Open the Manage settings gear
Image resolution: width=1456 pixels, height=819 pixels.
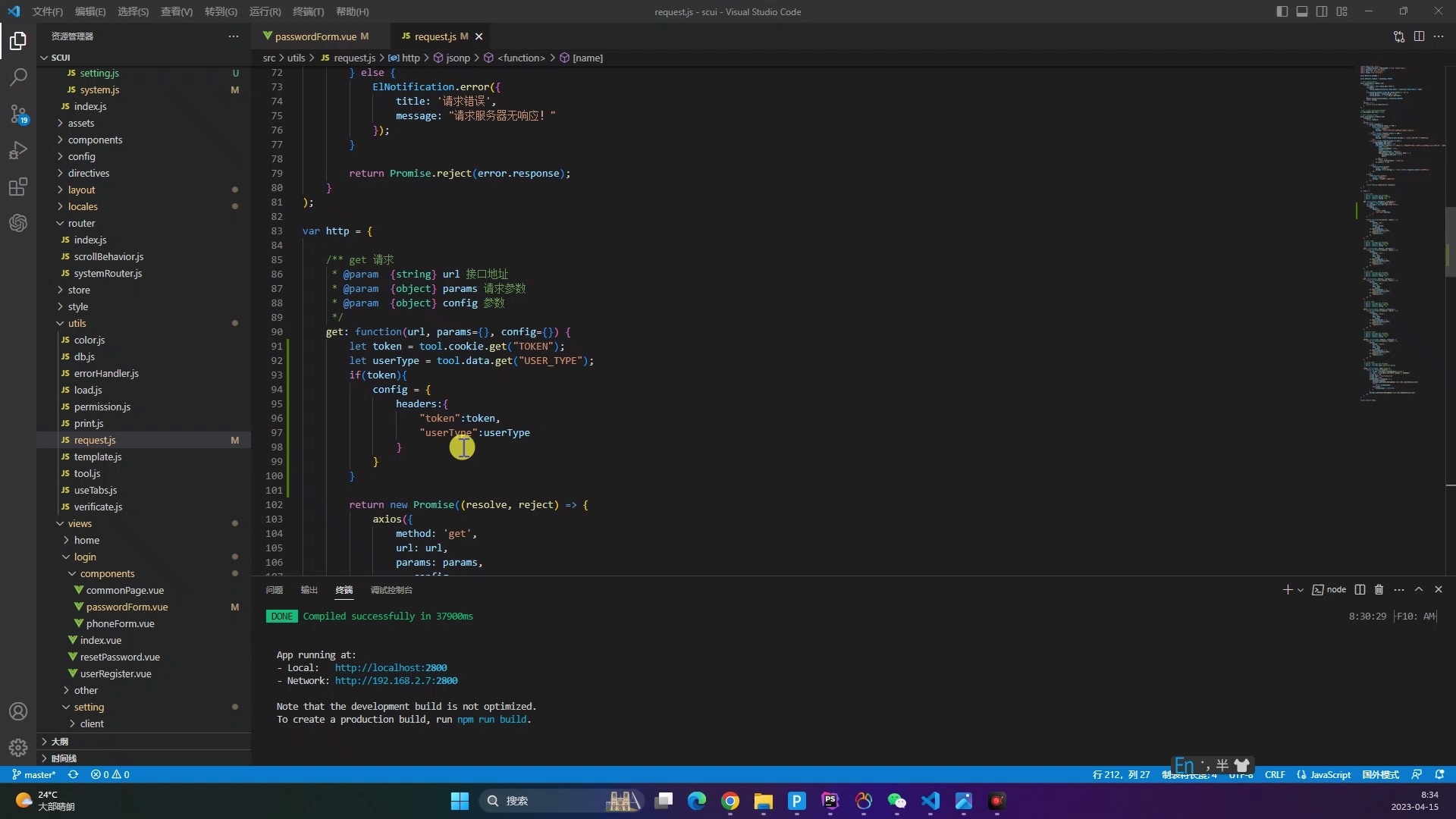click(18, 748)
